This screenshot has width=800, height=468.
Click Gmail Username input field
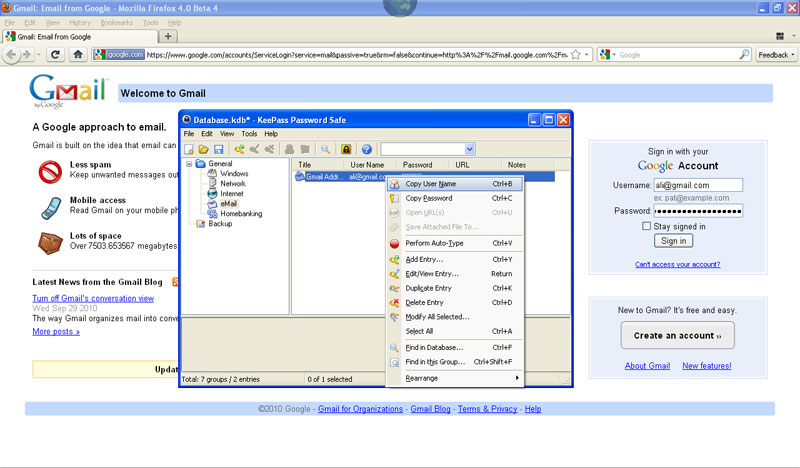698,185
